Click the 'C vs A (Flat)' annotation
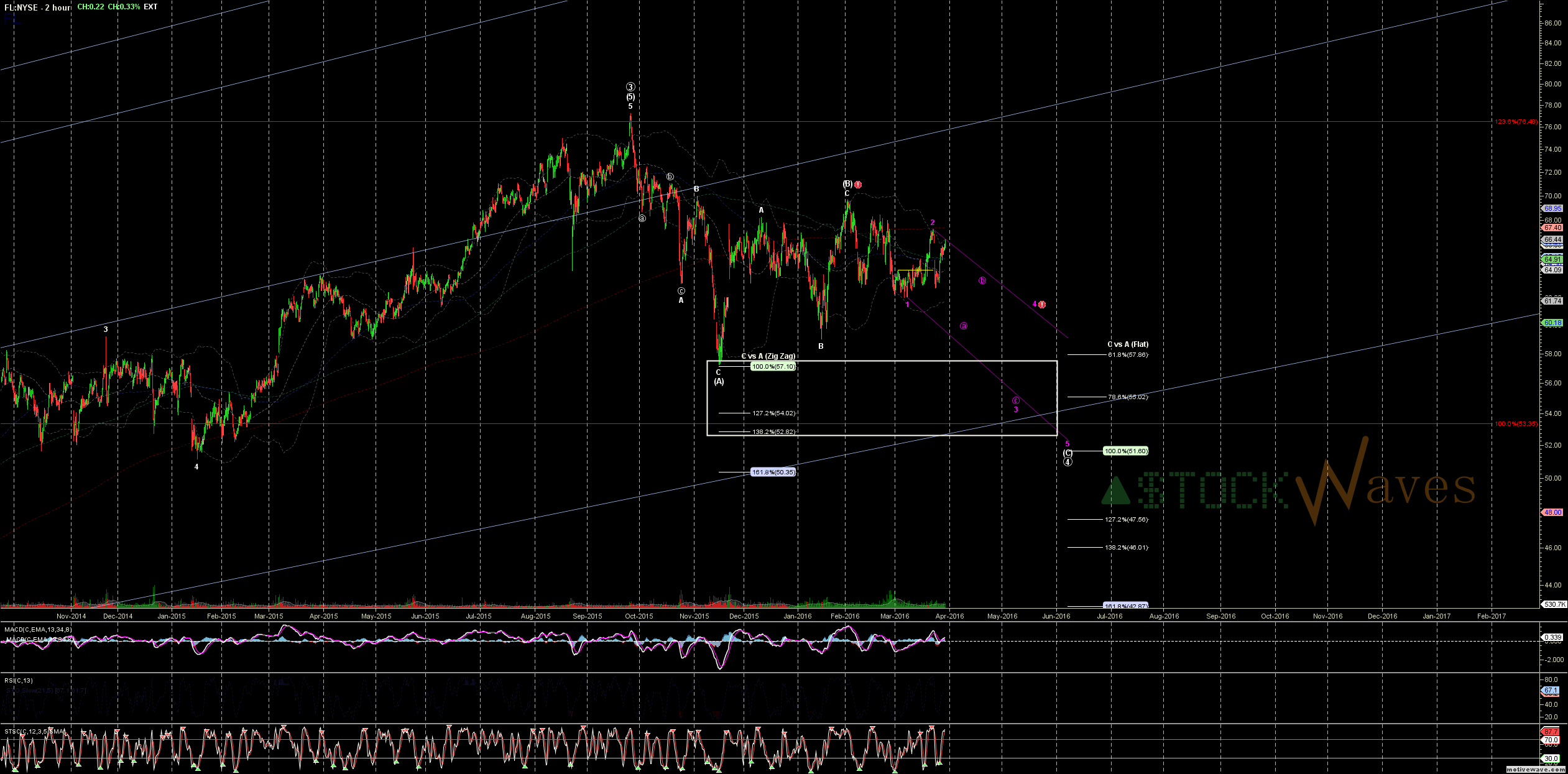 pyautogui.click(x=1128, y=344)
